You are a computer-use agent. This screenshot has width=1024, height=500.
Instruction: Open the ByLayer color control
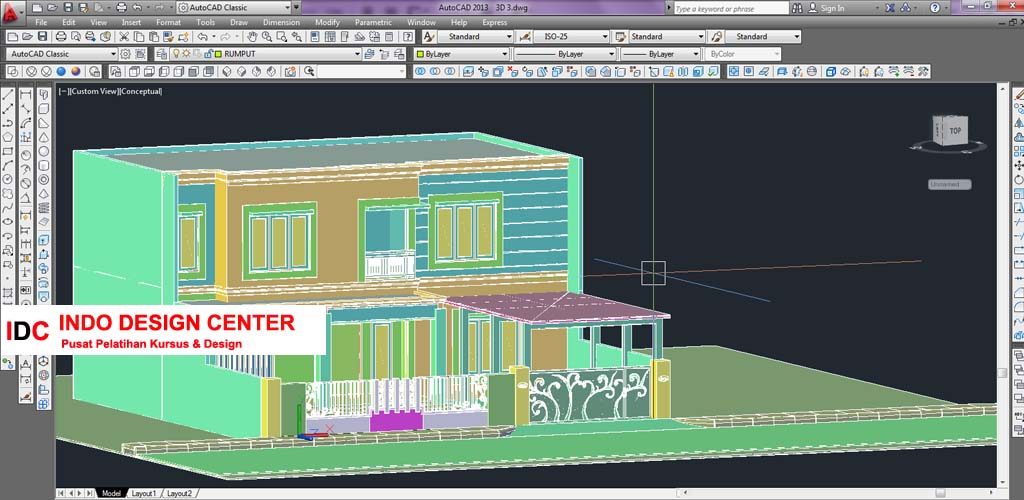click(x=462, y=54)
